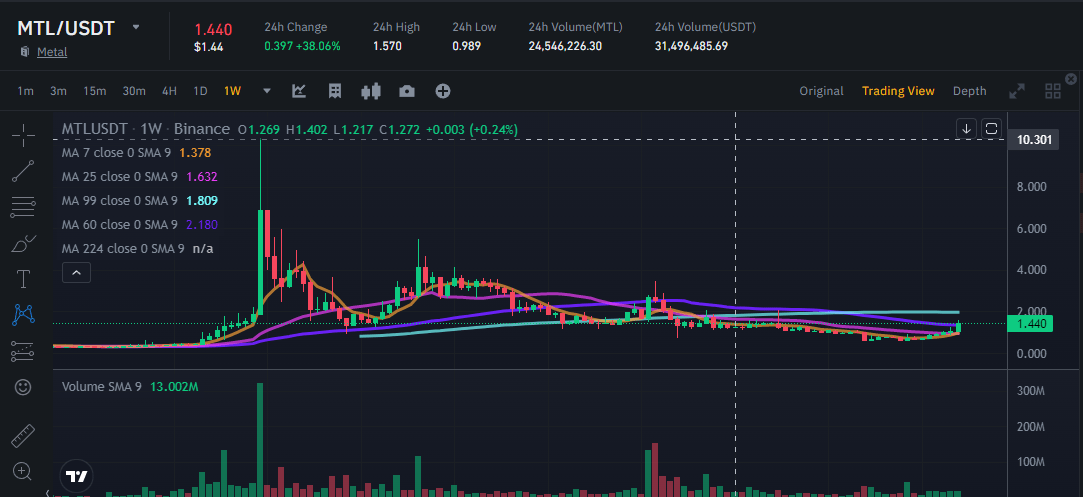Screen dimensions: 1083x497
Task: Add a compare symbol with plus icon
Action: [x=443, y=91]
